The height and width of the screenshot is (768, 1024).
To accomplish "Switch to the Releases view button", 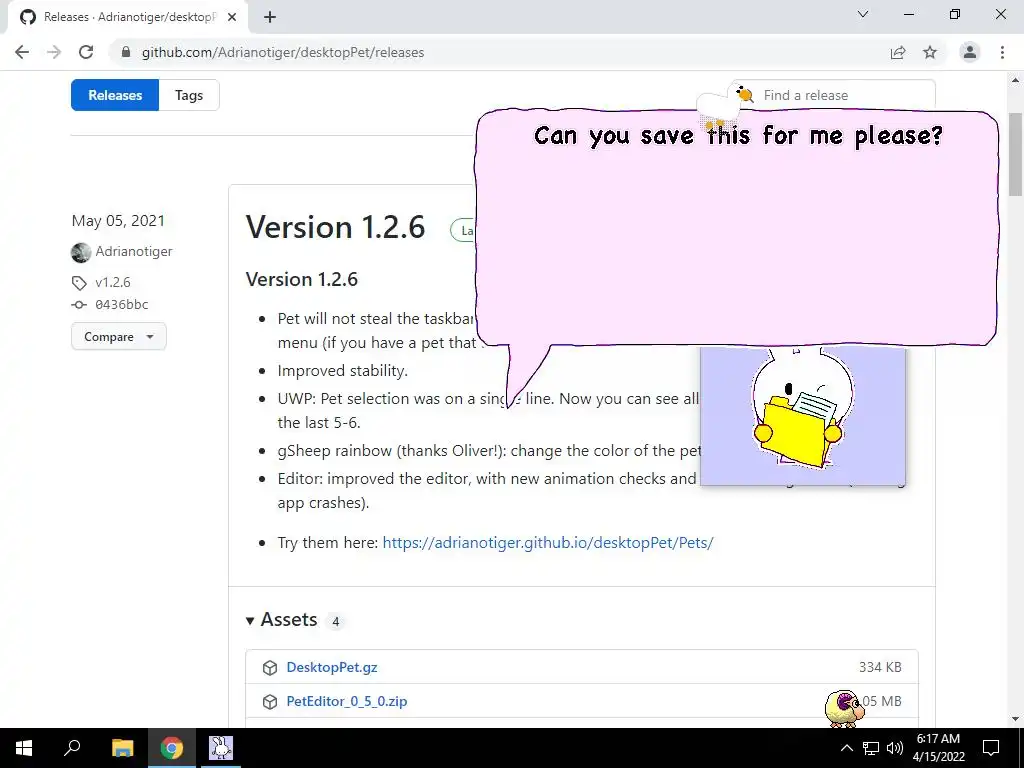I will point(115,95).
